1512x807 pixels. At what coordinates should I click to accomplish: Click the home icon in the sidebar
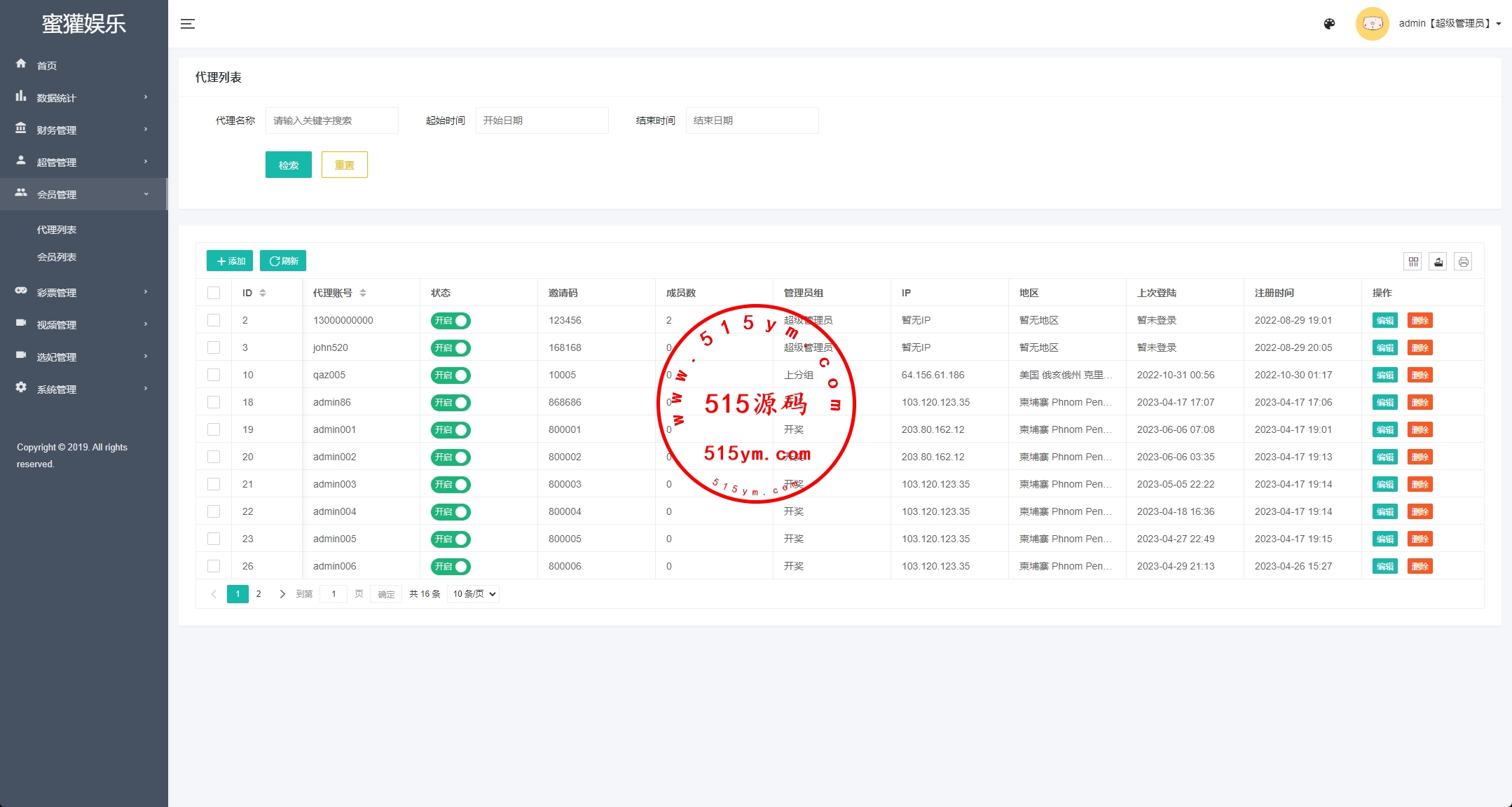tap(21, 64)
